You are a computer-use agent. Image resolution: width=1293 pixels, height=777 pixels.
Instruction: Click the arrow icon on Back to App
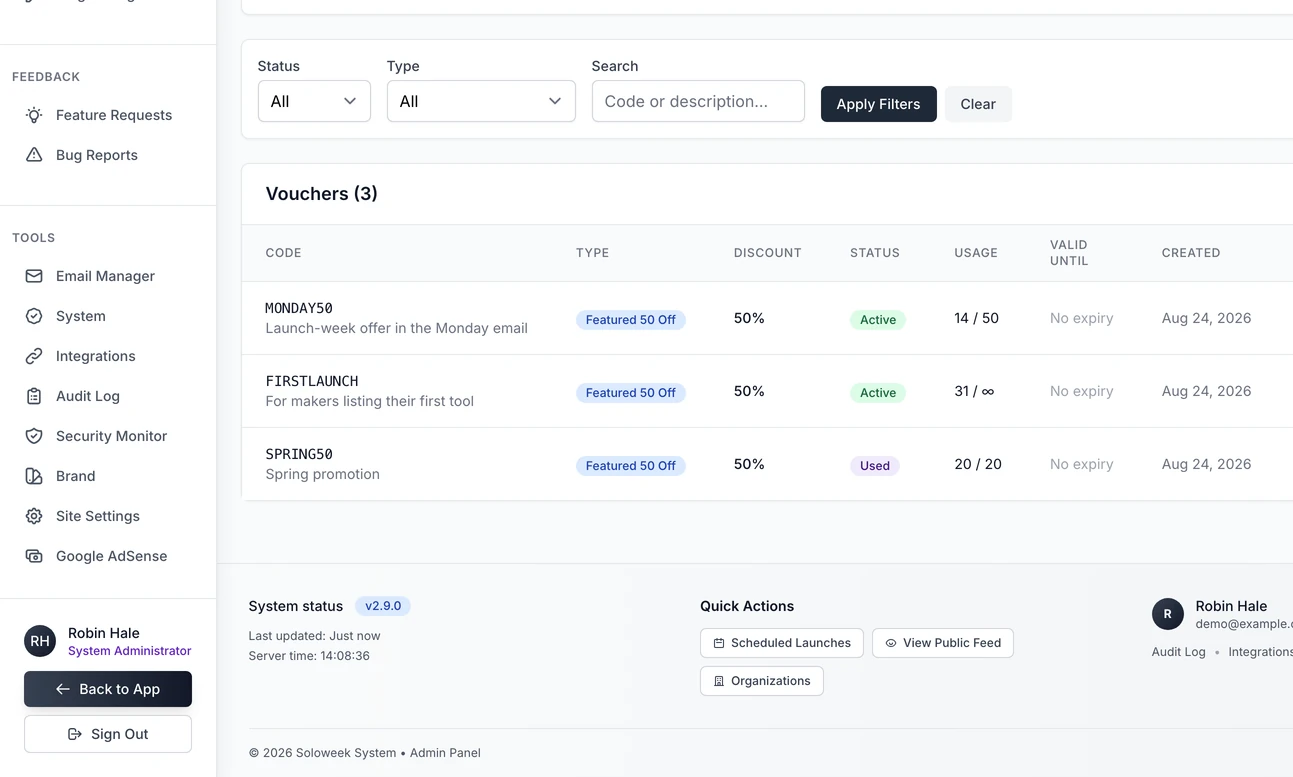[63, 689]
